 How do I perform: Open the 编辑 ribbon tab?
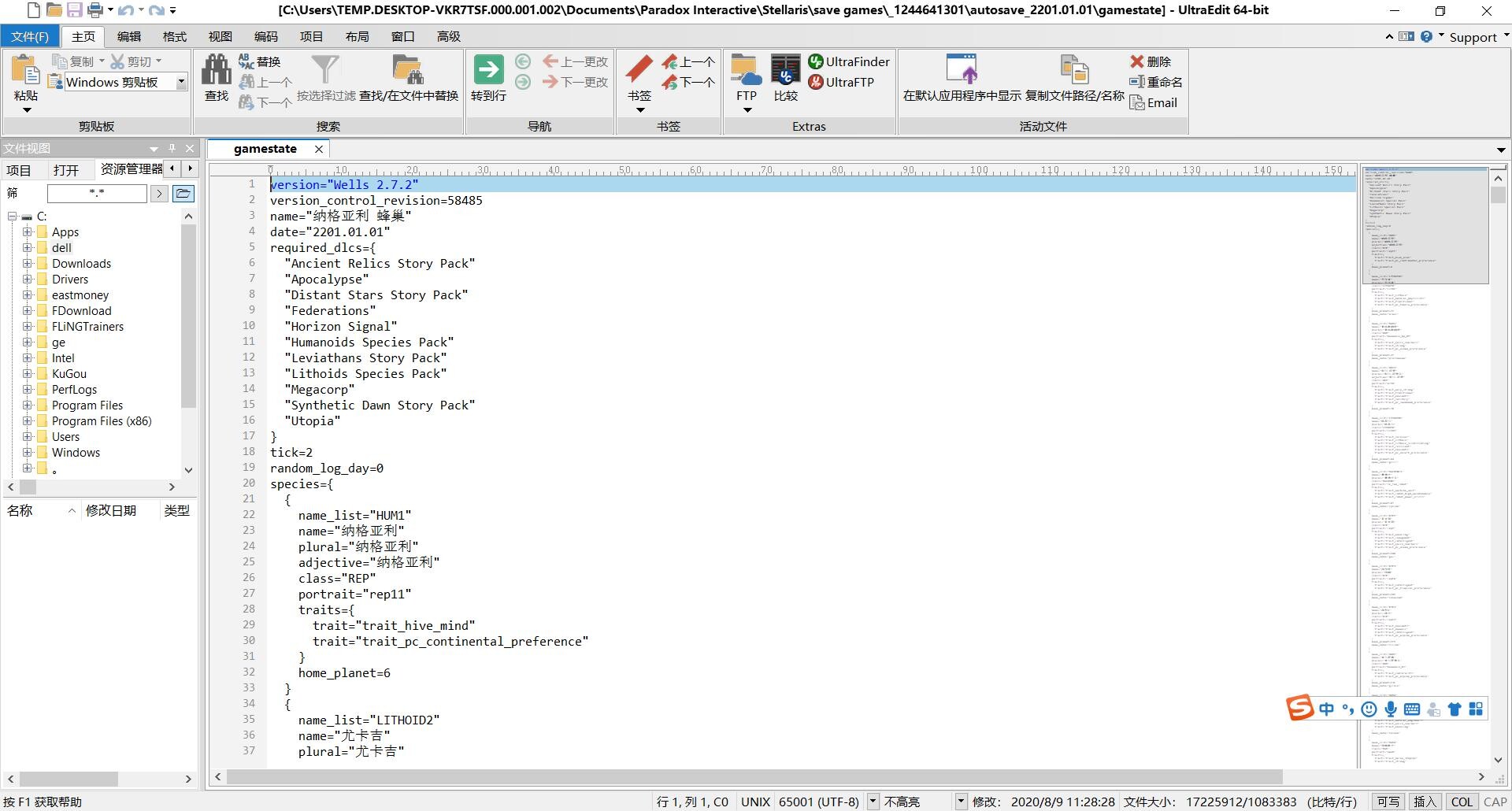point(128,36)
